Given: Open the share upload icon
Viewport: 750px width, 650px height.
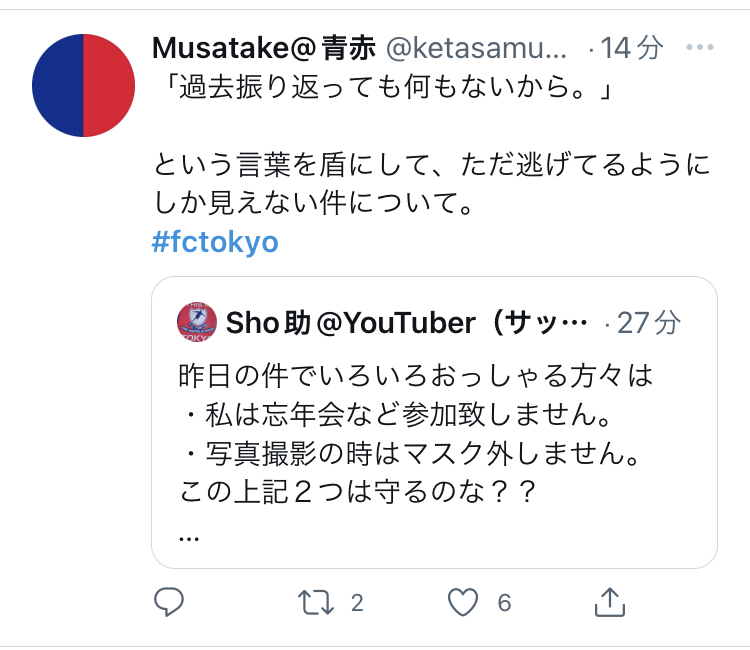Looking at the screenshot, I should 609,602.
